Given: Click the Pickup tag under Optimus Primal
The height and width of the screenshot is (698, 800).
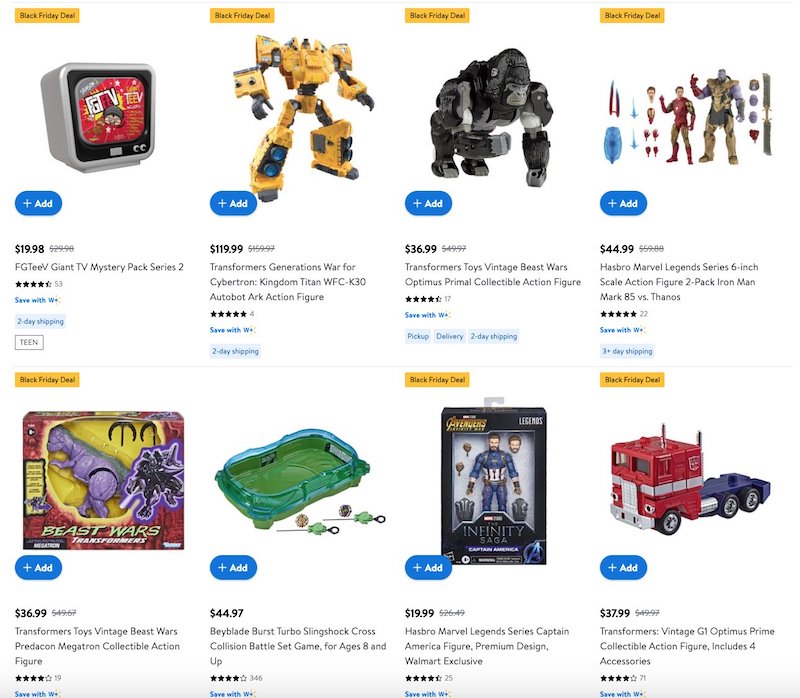Looking at the screenshot, I should (418, 336).
